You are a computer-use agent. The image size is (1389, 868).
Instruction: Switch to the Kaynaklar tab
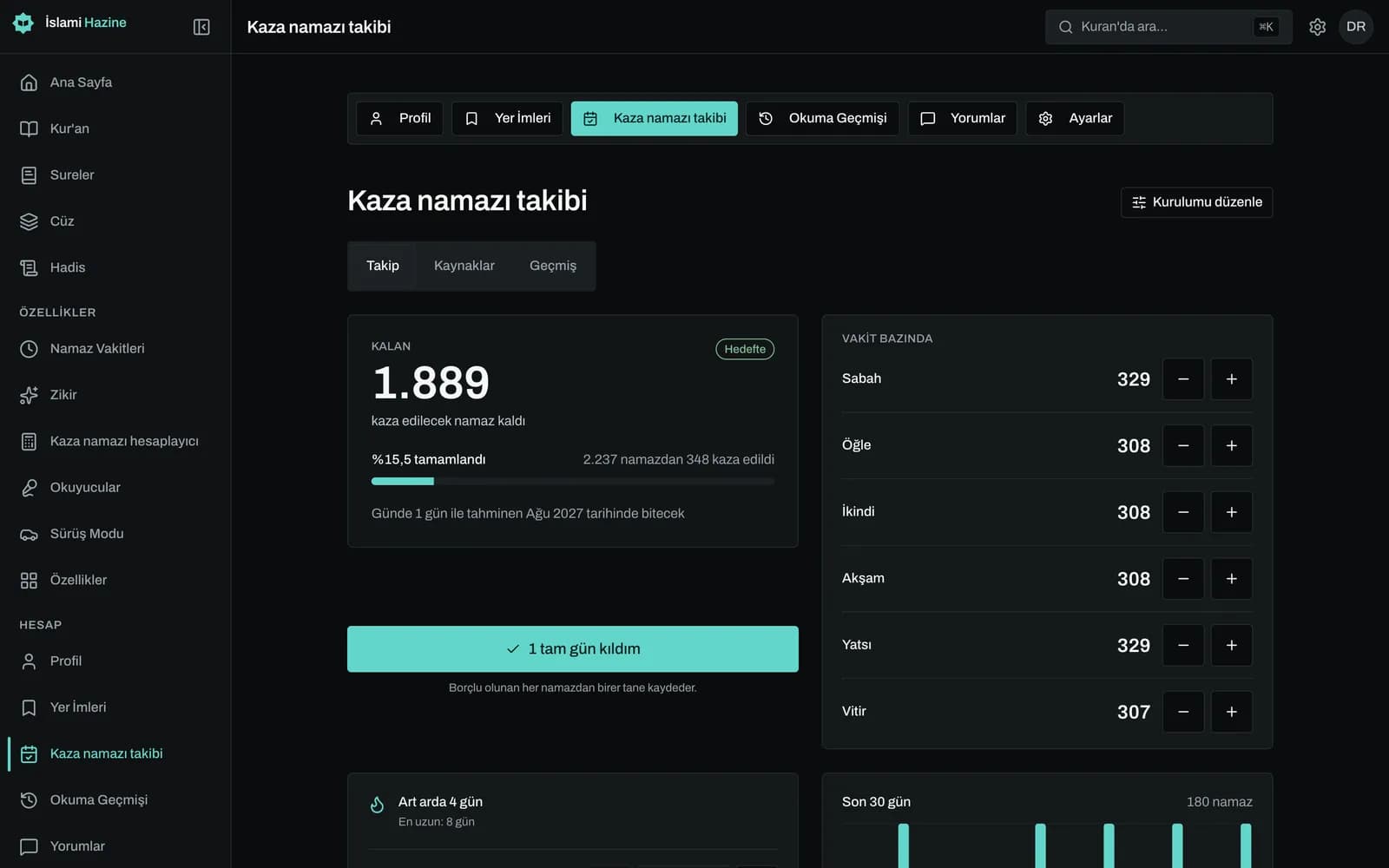tap(464, 266)
